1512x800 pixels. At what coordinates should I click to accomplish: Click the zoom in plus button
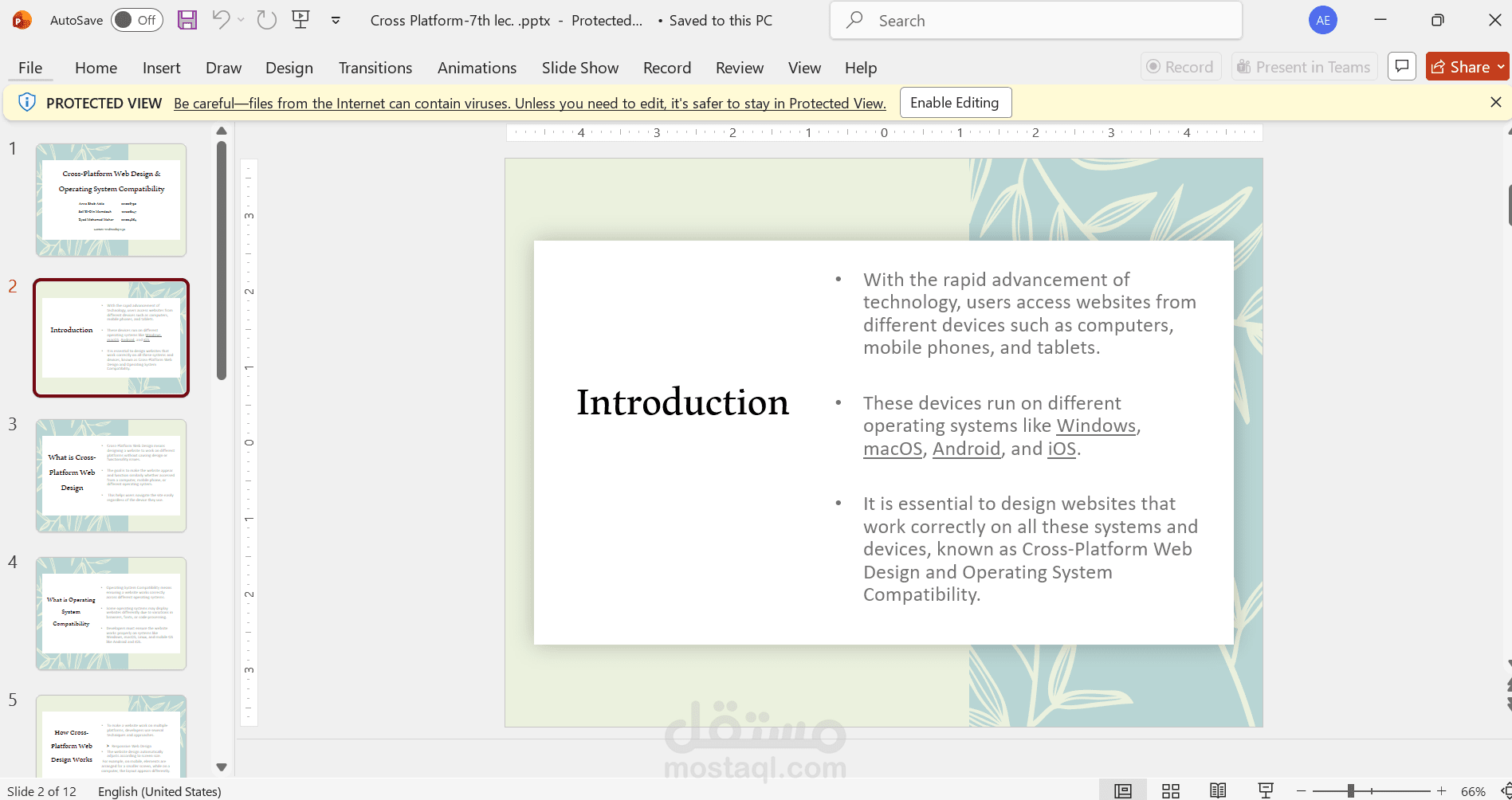click(1441, 791)
